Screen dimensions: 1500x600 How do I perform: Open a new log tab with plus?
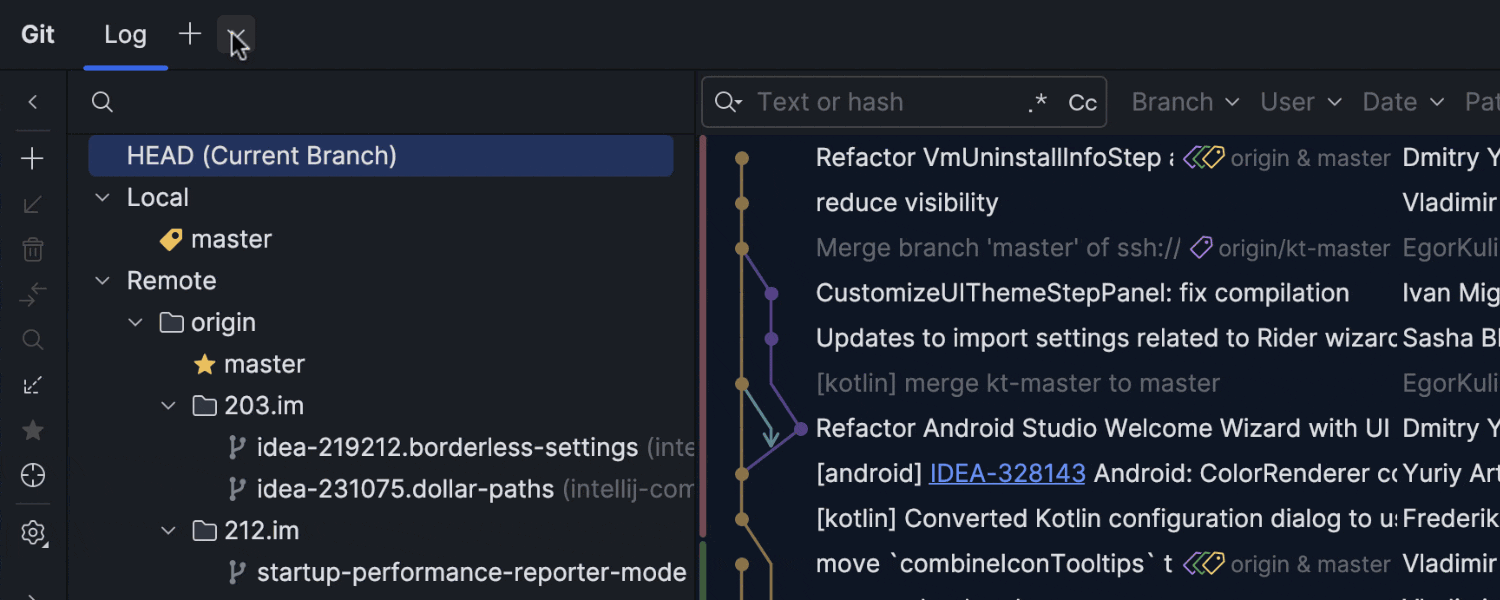(x=189, y=35)
